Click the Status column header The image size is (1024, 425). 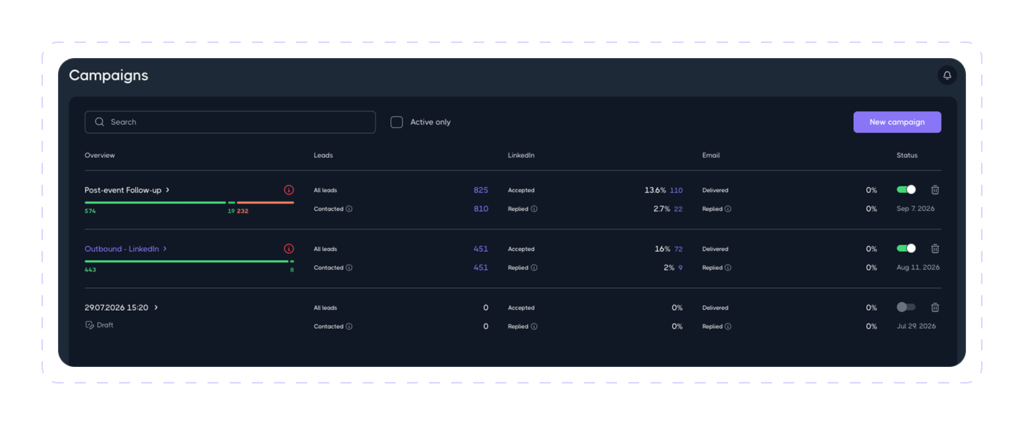tap(906, 155)
